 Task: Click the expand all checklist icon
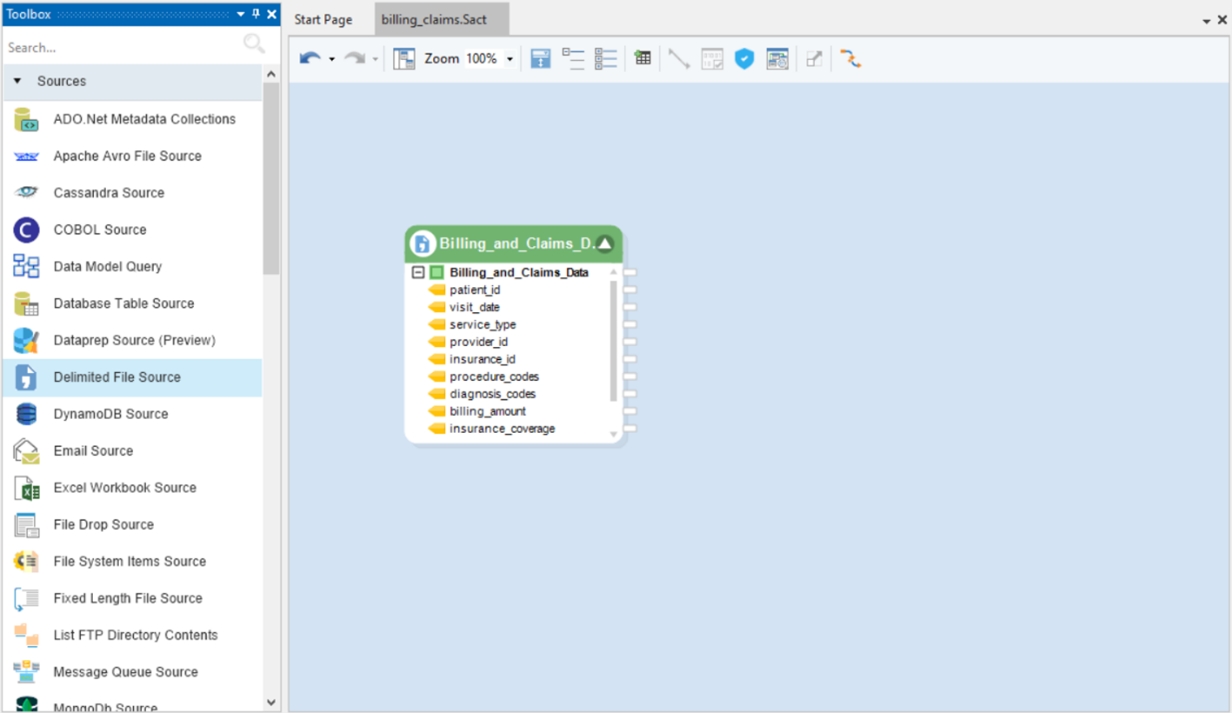tap(606, 59)
